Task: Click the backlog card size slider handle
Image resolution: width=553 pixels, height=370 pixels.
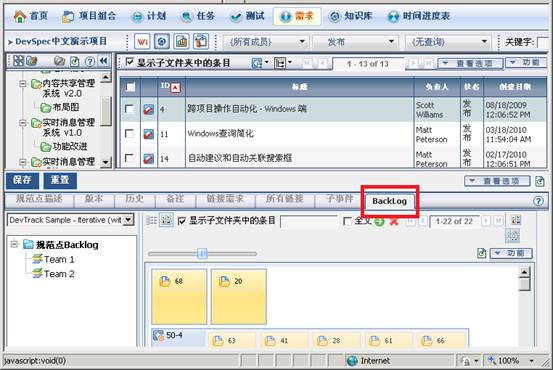Action: (202, 253)
